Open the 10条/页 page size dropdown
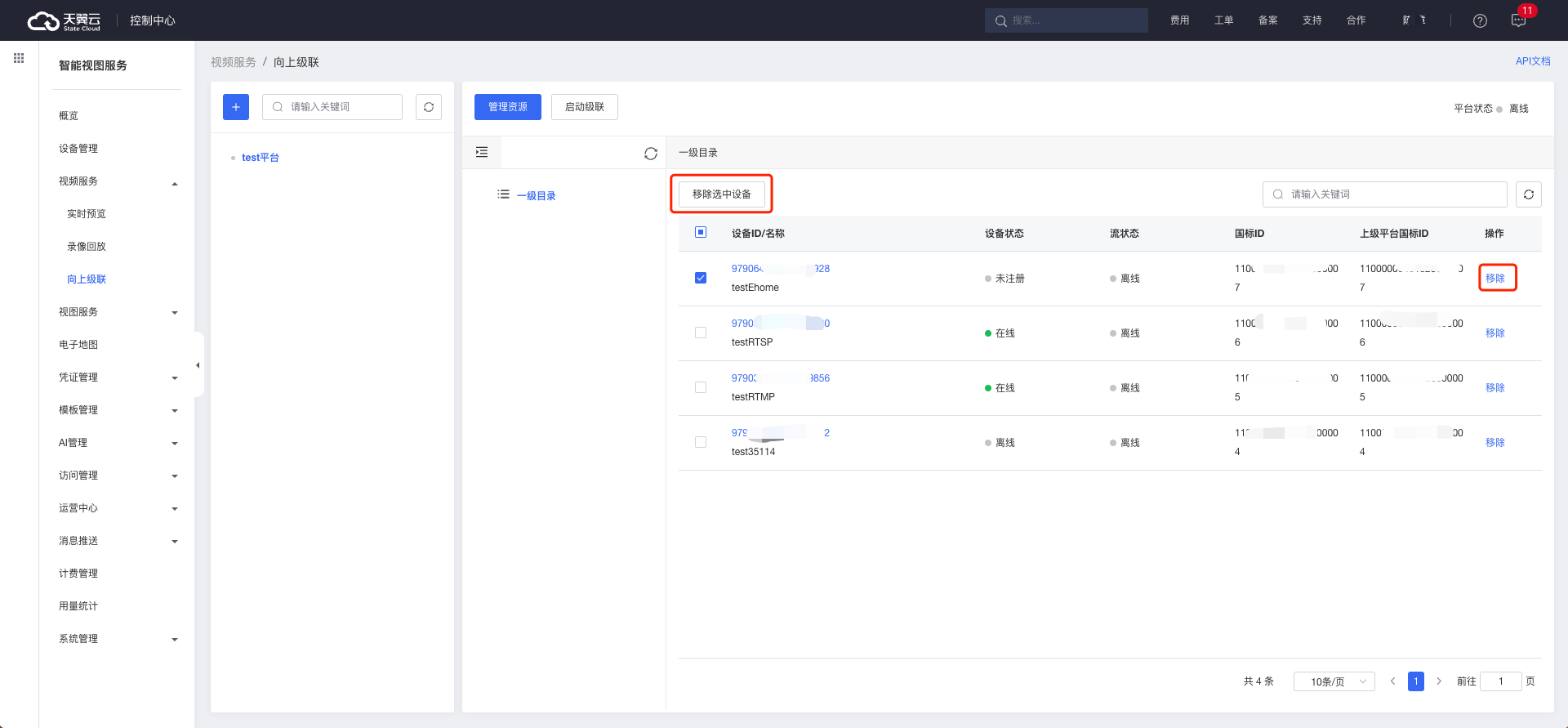This screenshot has width=1568, height=728. 1334,681
